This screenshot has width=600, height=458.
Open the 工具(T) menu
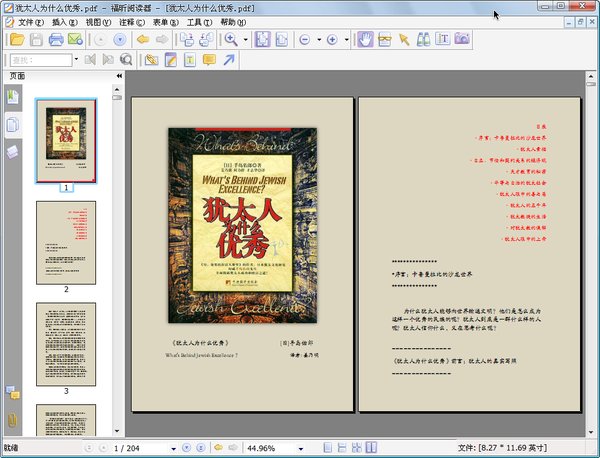[199, 21]
